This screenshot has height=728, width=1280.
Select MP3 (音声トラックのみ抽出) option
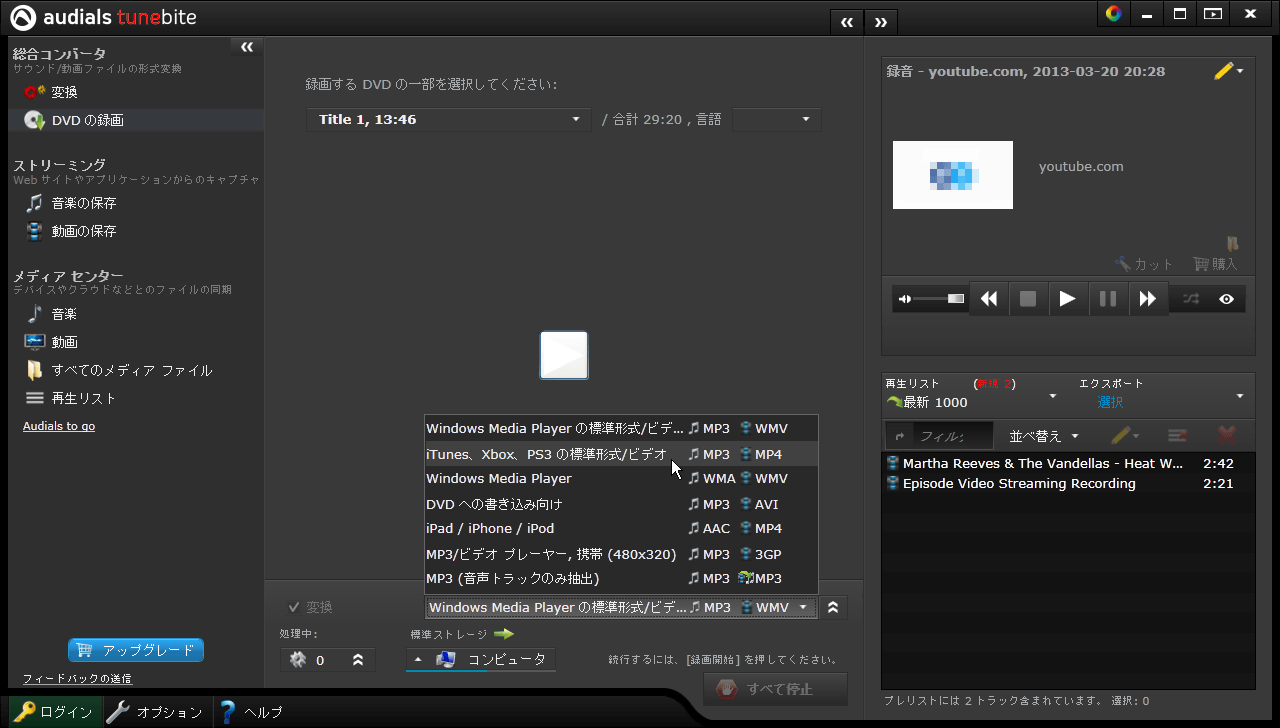(x=621, y=578)
